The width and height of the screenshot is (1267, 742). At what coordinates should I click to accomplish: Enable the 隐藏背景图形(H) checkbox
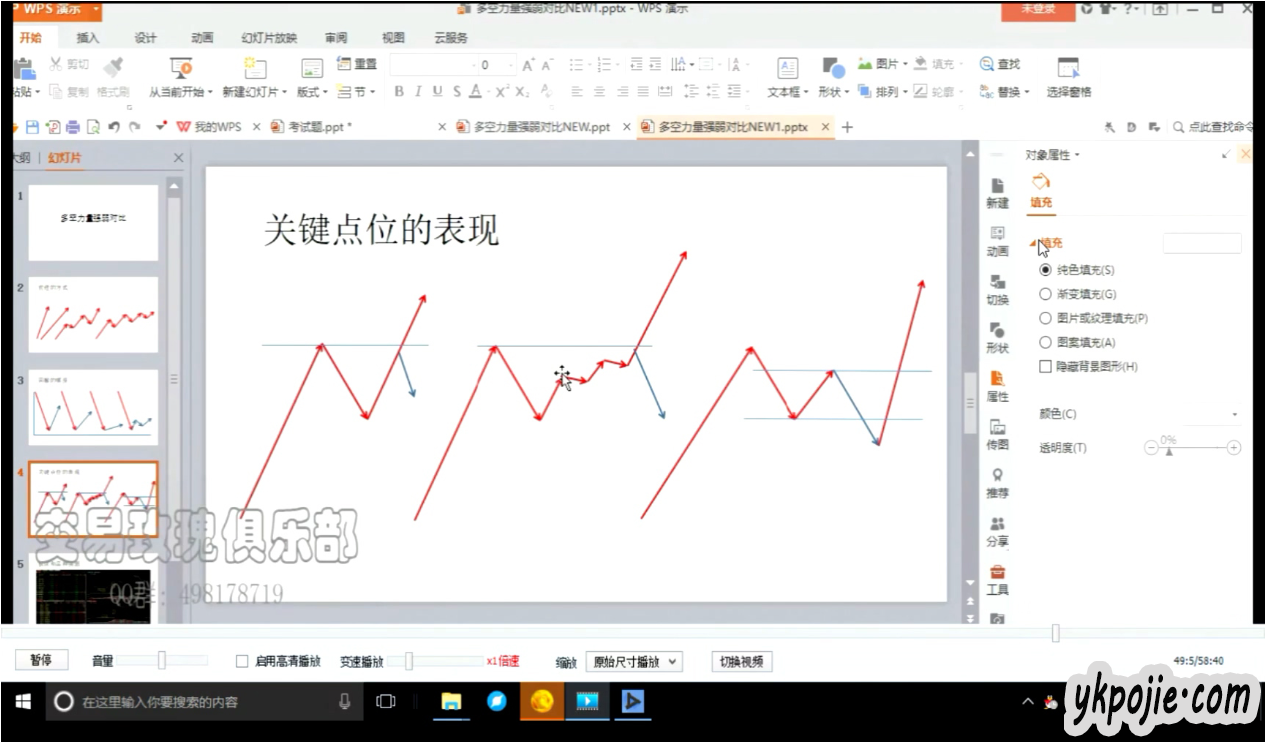1046,367
